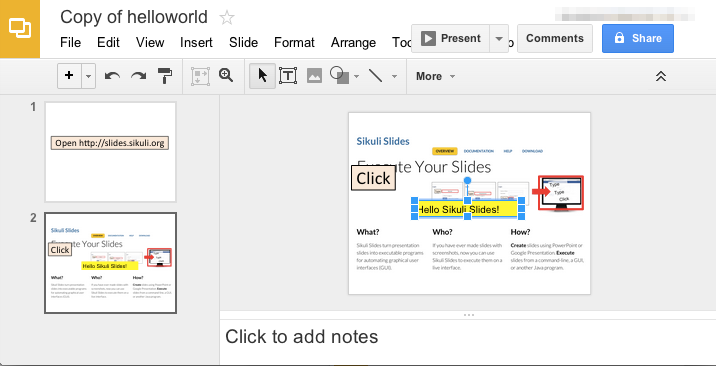Image resolution: width=716 pixels, height=366 pixels.
Task: Open the Slide menu
Action: 243,42
